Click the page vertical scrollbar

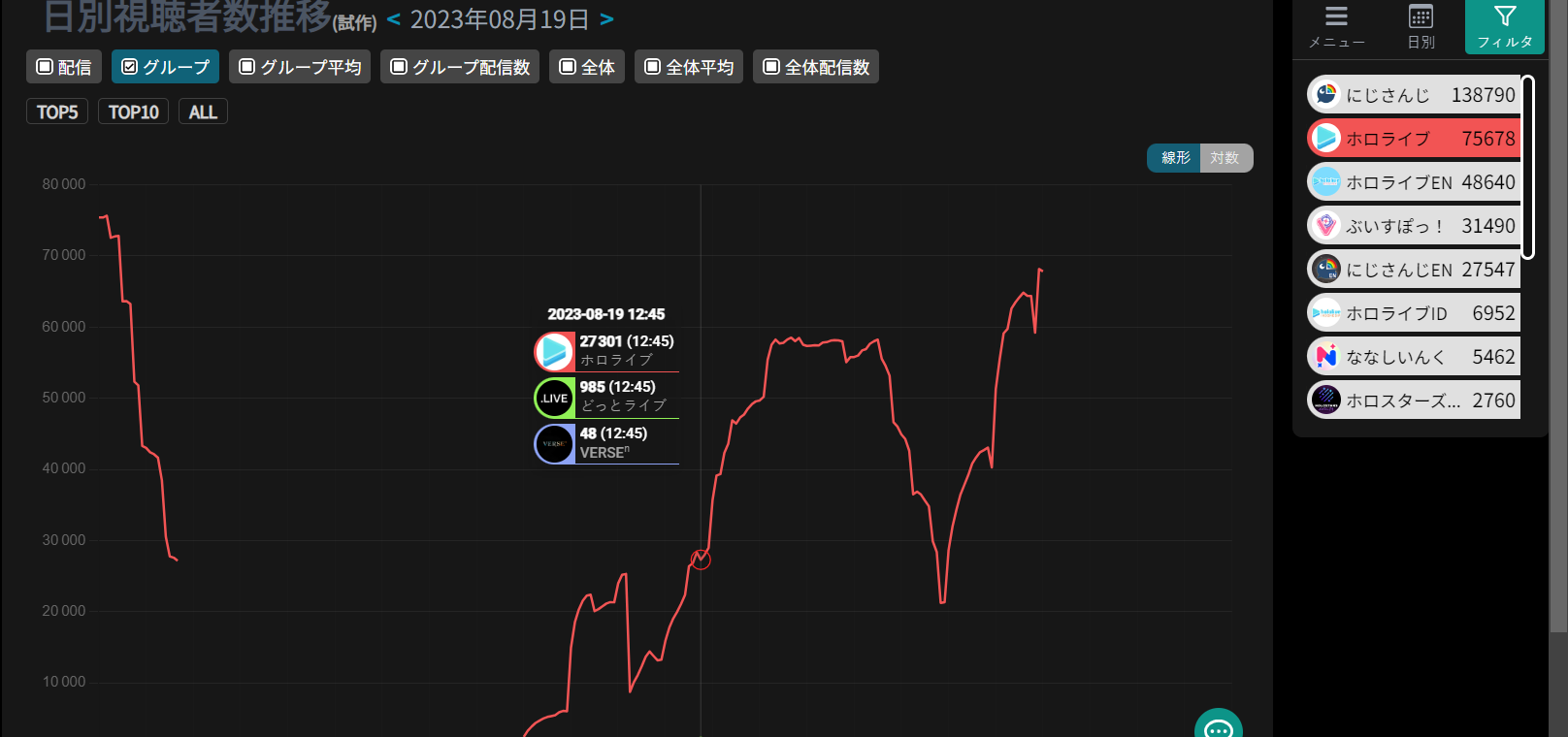click(x=1558, y=316)
